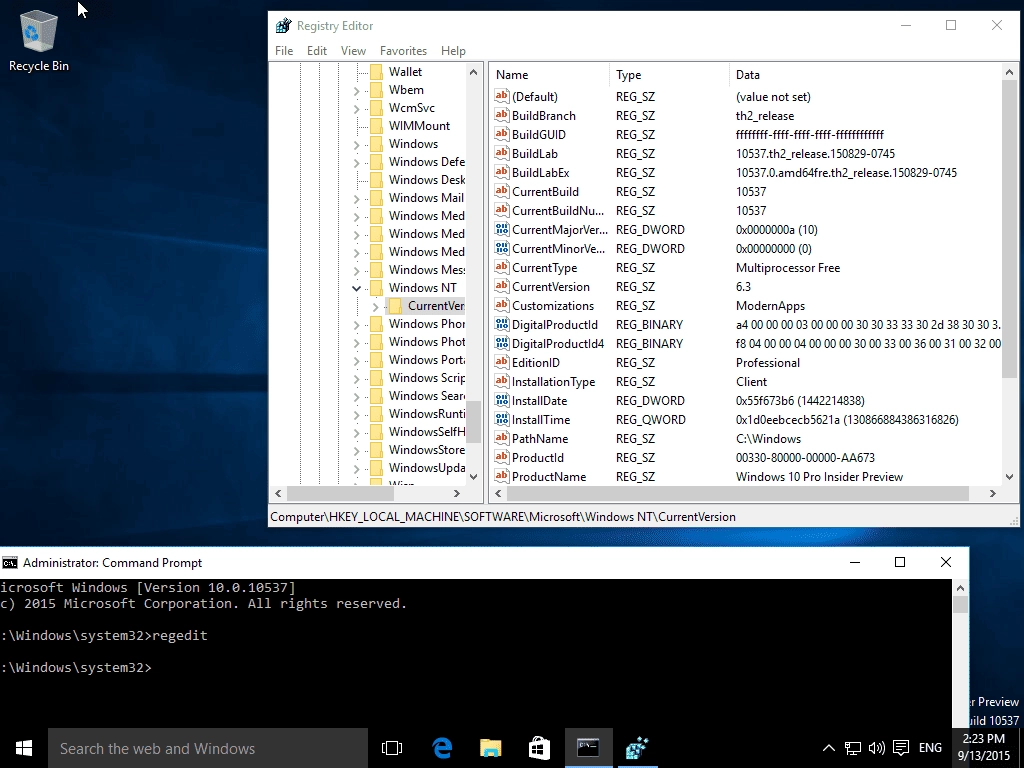Open the File menu in Registry Editor
This screenshot has height=768, width=1024.
tap(284, 50)
